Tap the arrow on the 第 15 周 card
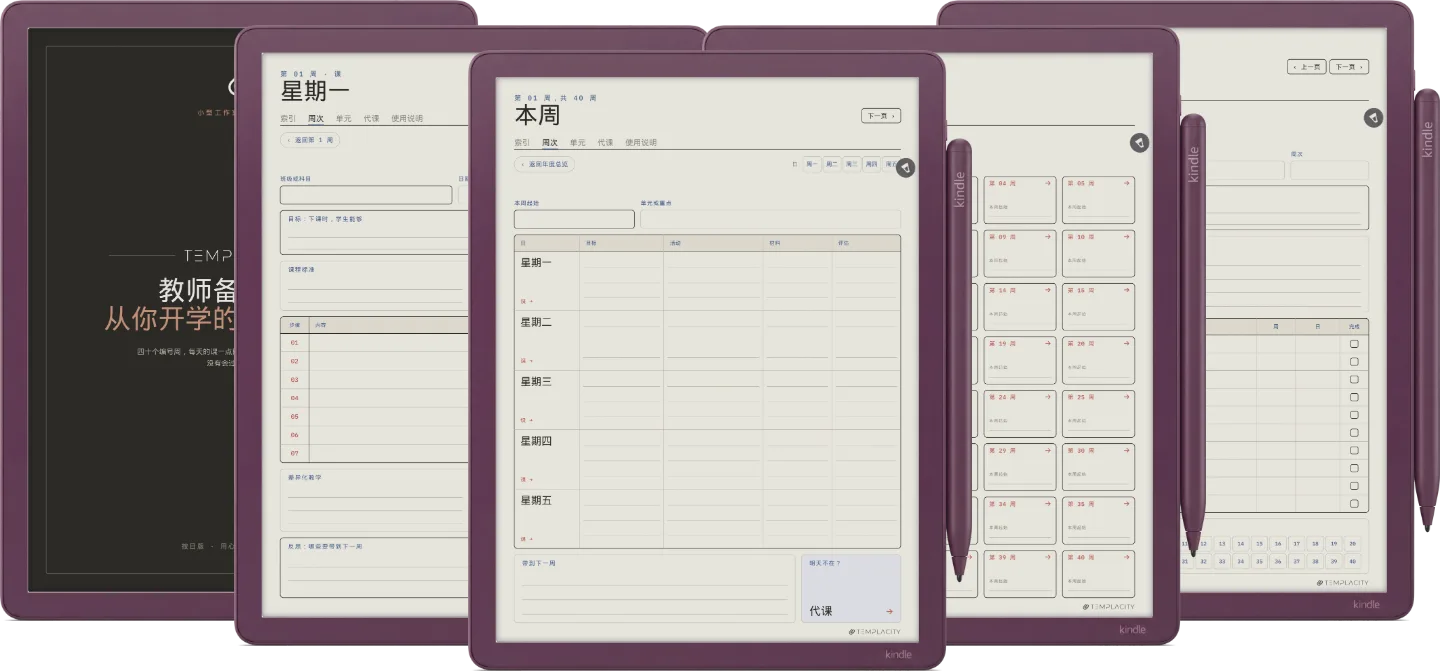The image size is (1440, 671). pos(1126,290)
